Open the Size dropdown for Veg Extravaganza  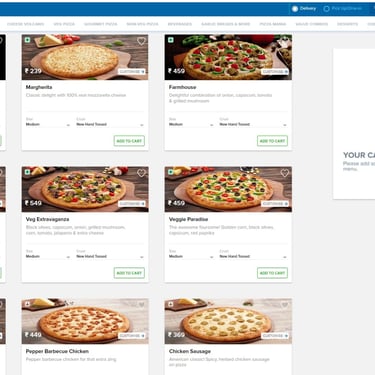point(48,256)
